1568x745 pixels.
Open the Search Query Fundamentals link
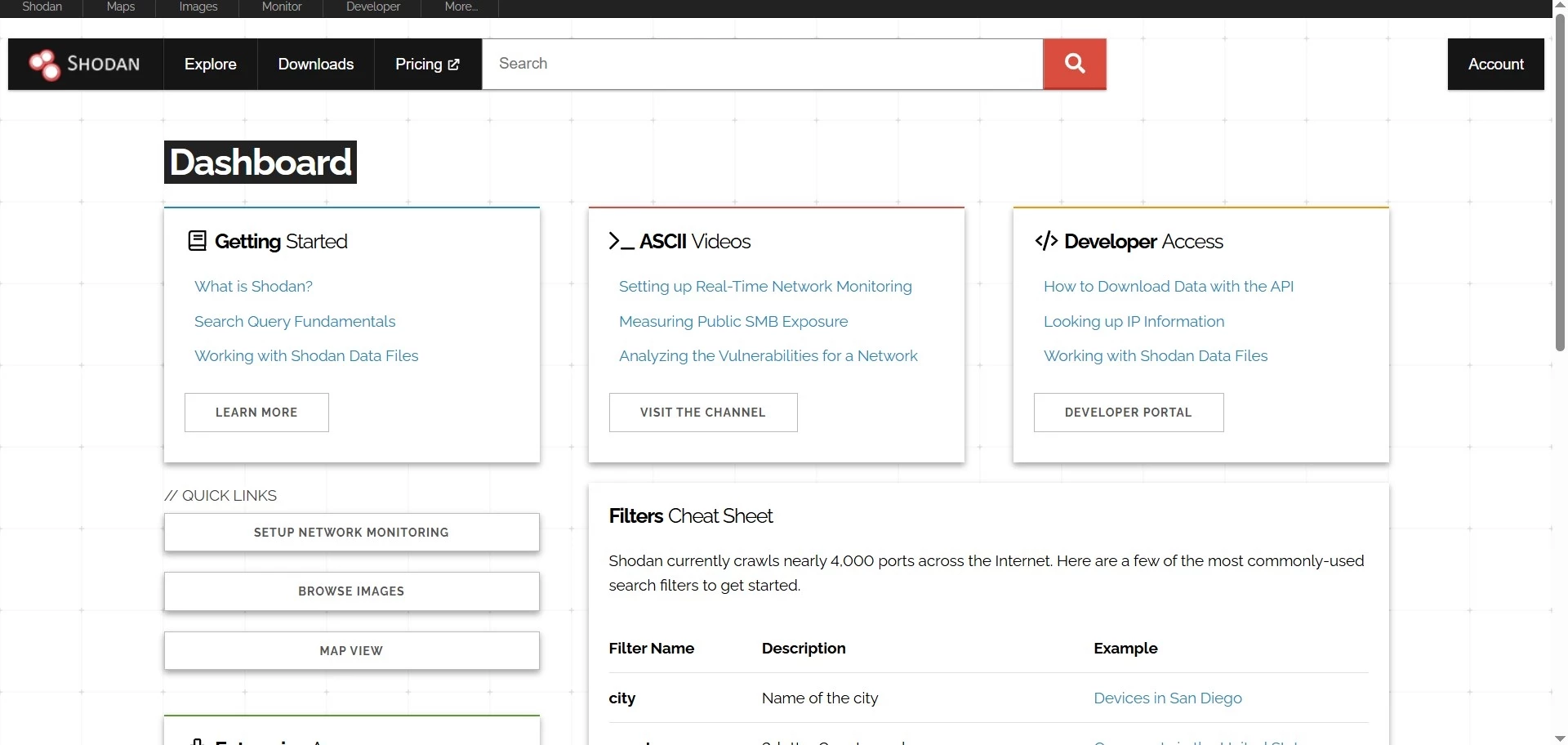pos(295,322)
